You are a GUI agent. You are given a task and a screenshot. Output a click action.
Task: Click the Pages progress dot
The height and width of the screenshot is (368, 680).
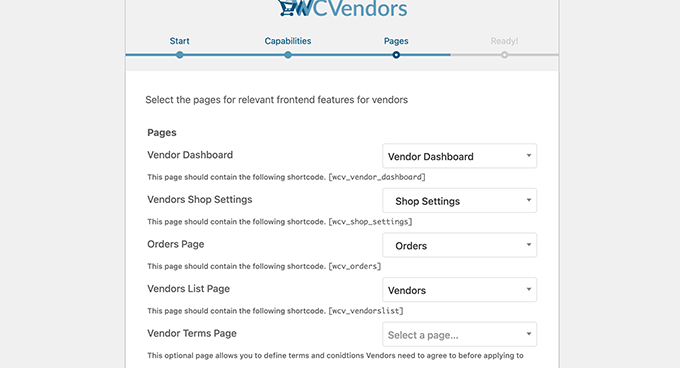[396, 55]
